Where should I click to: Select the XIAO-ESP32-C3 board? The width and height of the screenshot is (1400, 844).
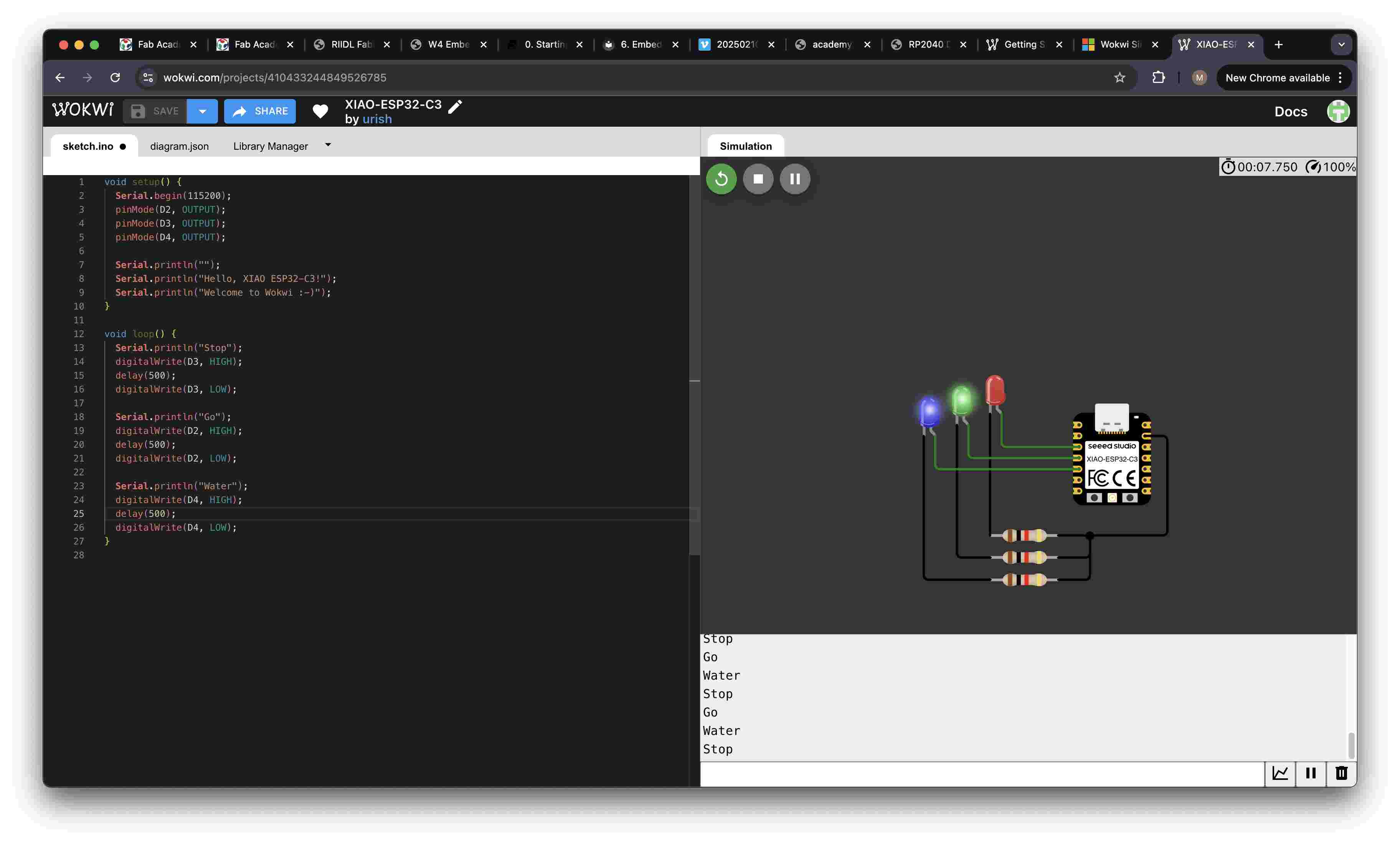click(1112, 455)
